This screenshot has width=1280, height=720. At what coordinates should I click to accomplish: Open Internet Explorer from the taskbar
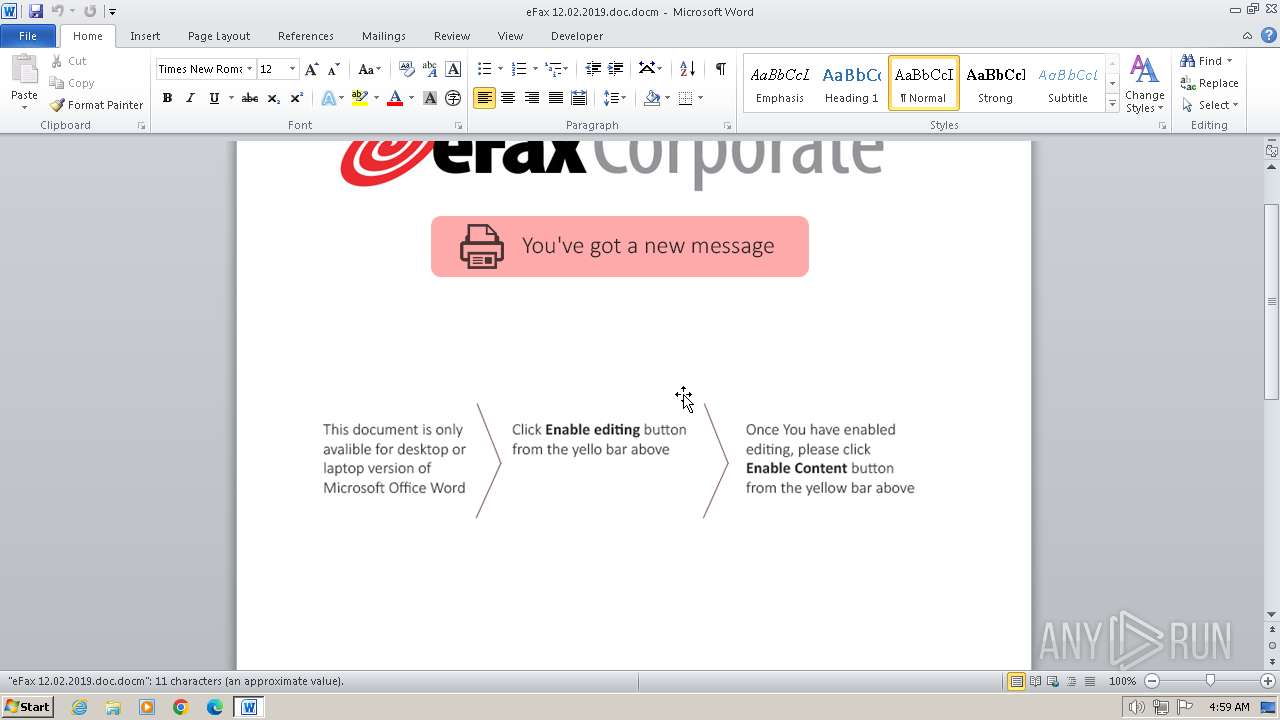click(79, 707)
